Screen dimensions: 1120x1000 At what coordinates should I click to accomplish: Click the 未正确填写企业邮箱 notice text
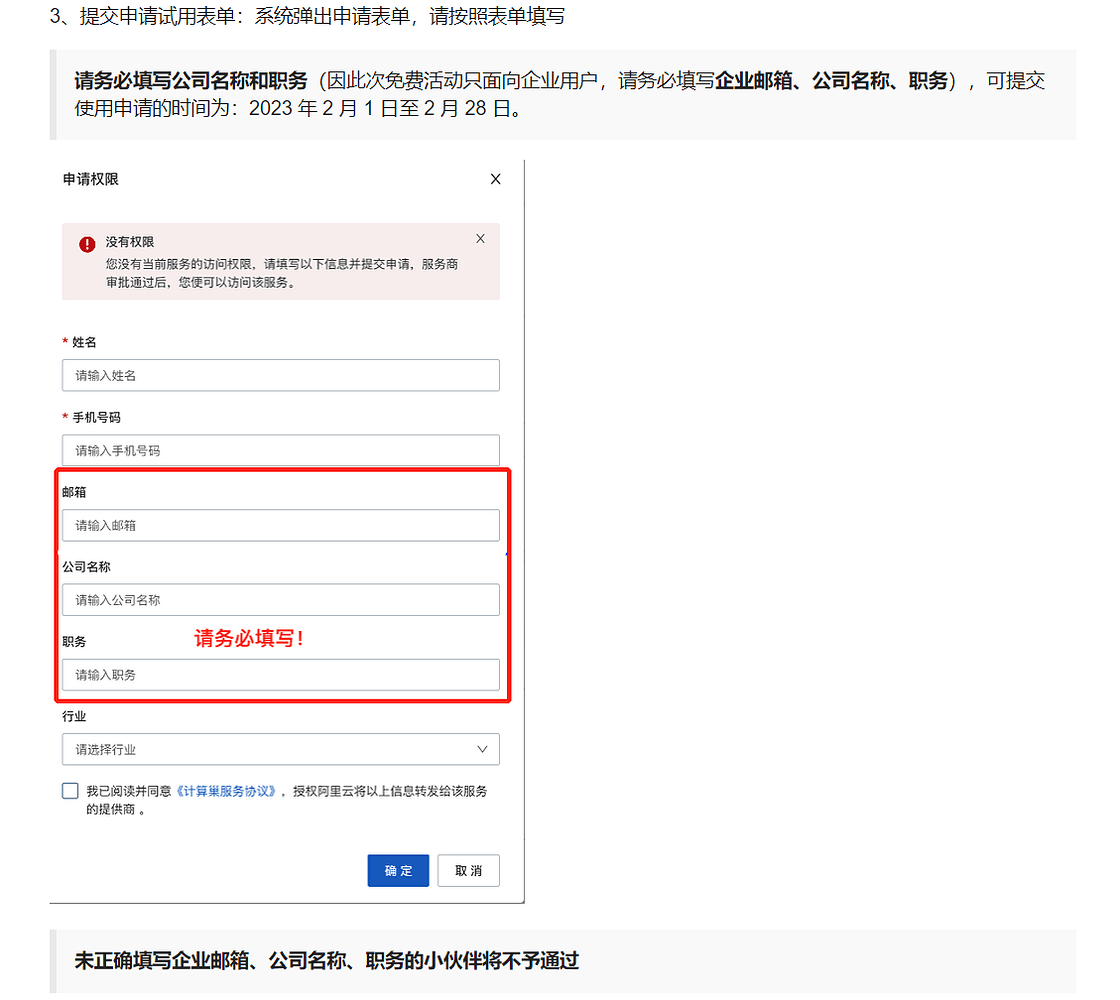pos(327,961)
